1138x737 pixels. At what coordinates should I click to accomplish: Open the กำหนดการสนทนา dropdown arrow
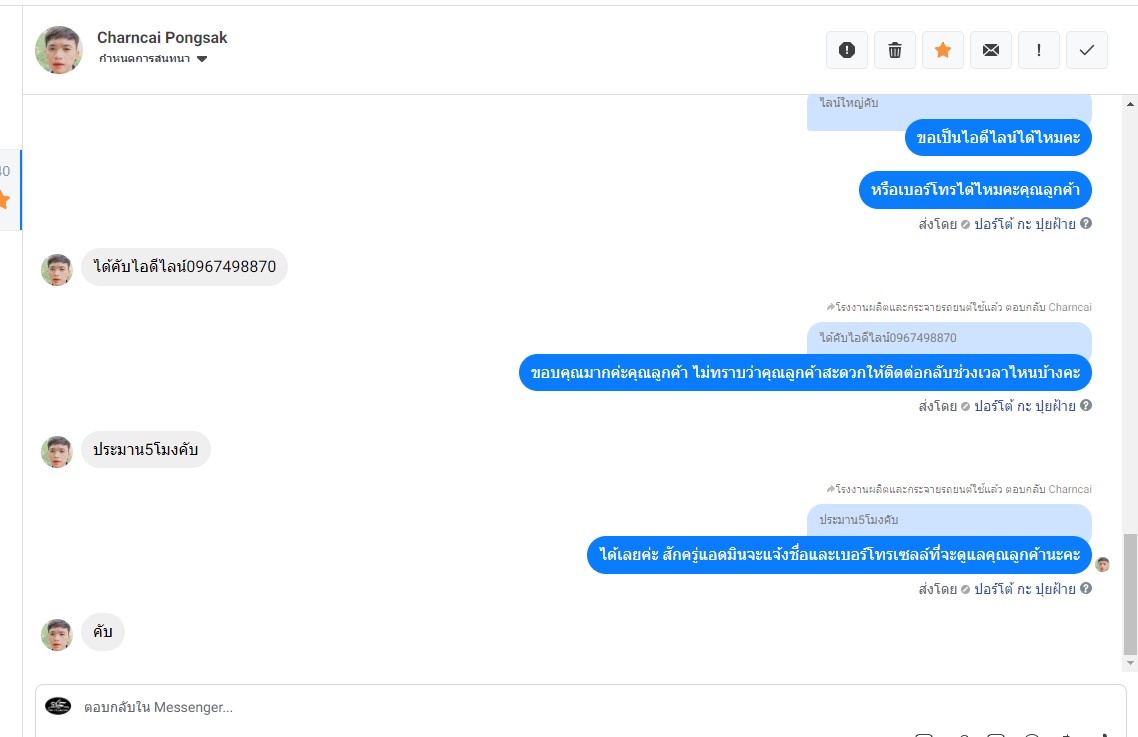pos(202,59)
